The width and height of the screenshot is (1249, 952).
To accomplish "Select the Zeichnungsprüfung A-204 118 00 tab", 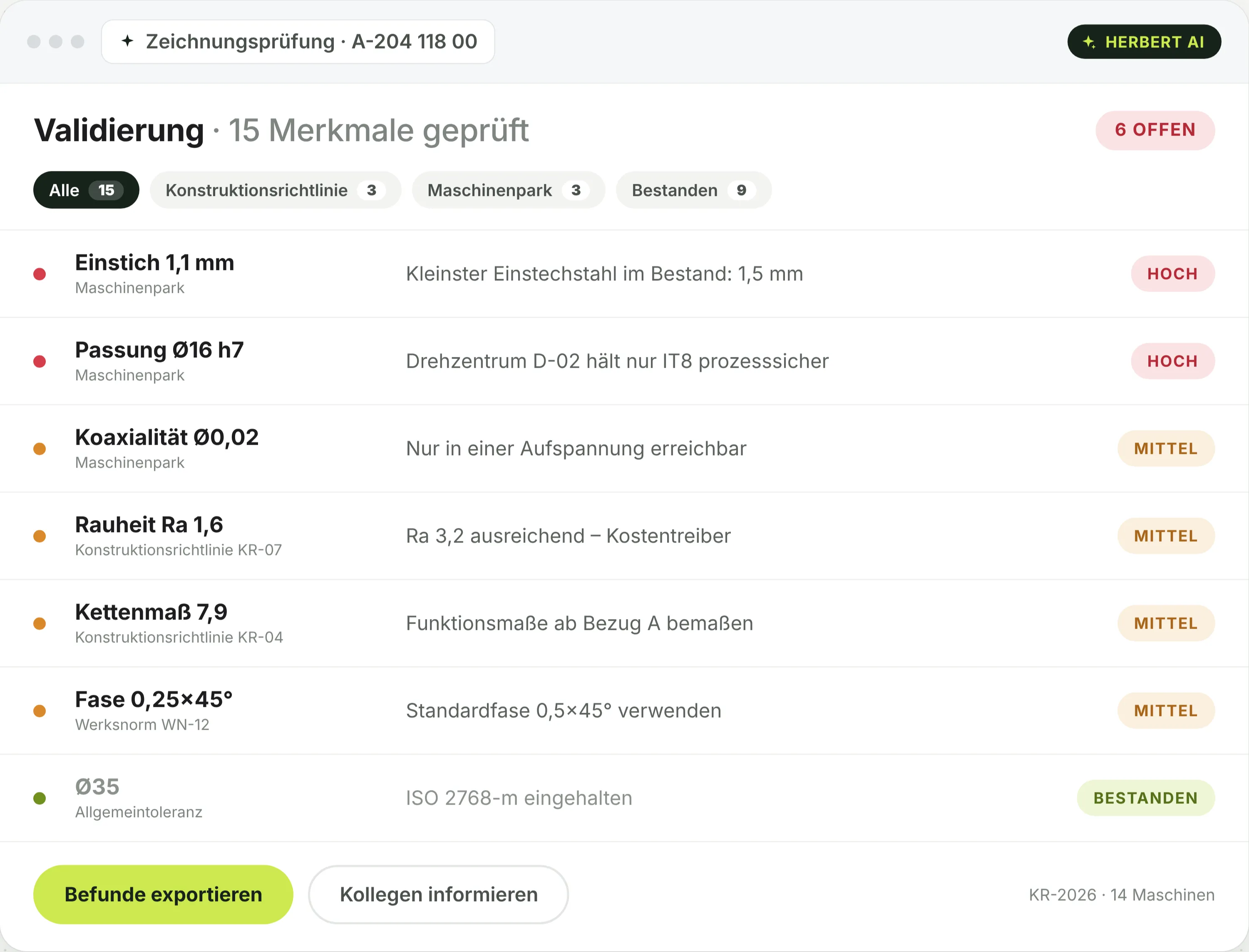I will point(298,41).
